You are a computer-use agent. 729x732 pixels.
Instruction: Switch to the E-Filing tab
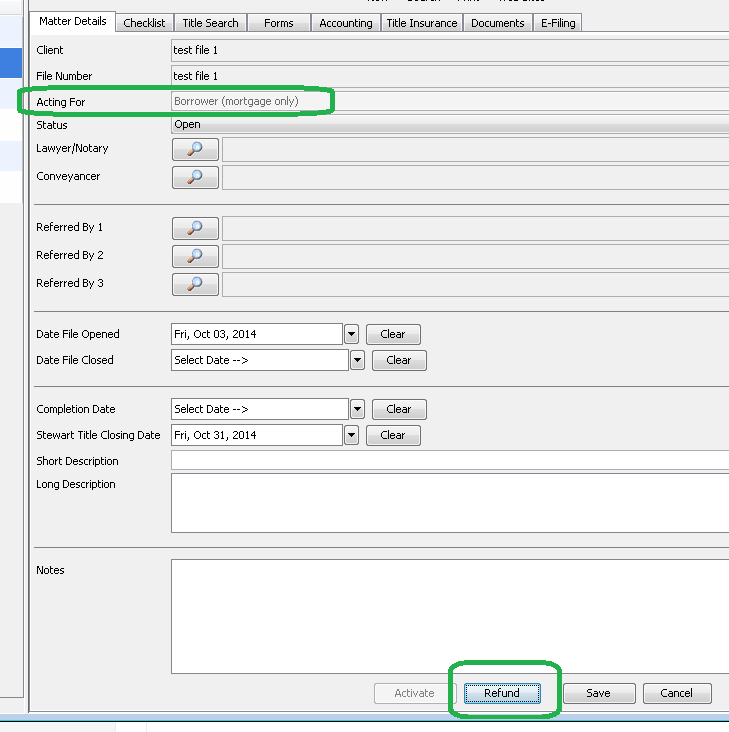(x=558, y=23)
